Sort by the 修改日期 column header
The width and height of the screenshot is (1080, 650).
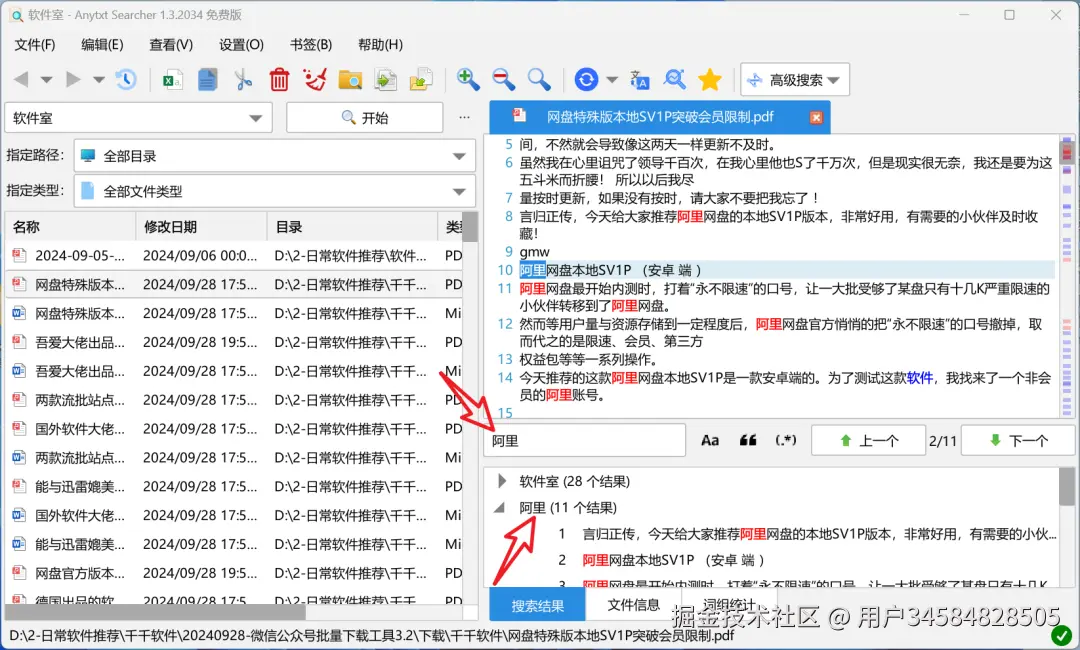201,227
